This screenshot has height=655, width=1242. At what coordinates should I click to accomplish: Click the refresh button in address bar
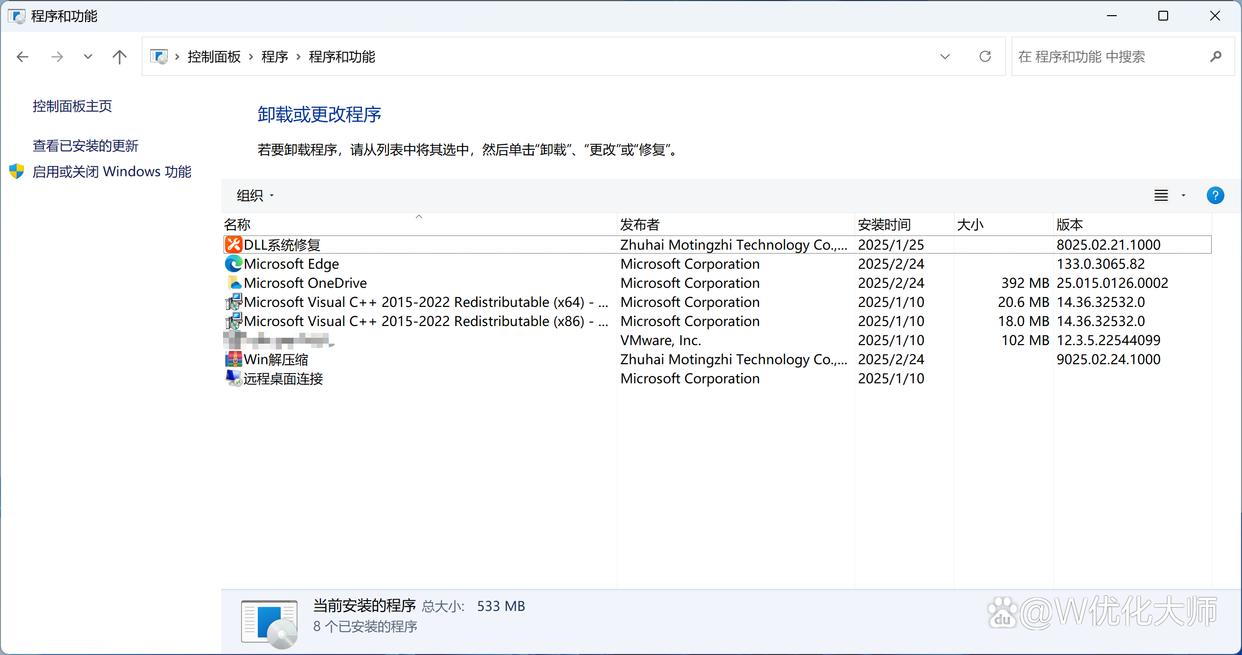pos(985,57)
